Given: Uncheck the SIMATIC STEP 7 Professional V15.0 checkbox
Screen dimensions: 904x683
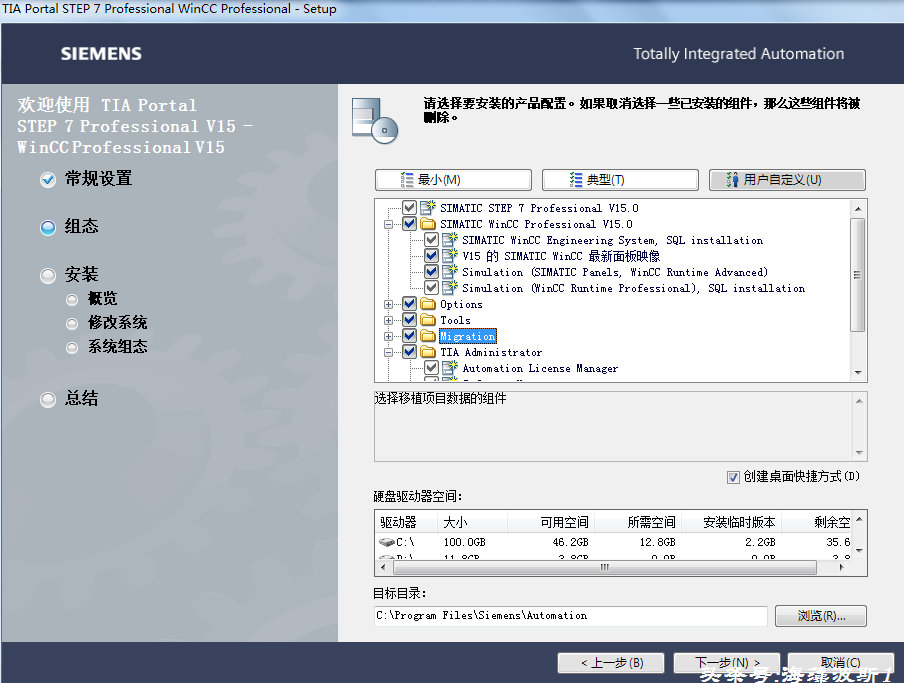Looking at the screenshot, I should click(409, 208).
